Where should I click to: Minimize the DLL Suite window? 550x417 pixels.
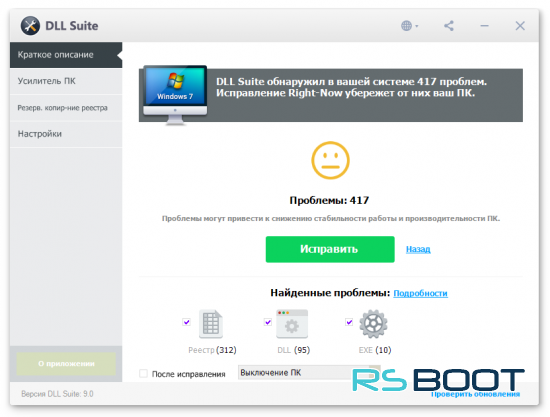pyautogui.click(x=484, y=26)
